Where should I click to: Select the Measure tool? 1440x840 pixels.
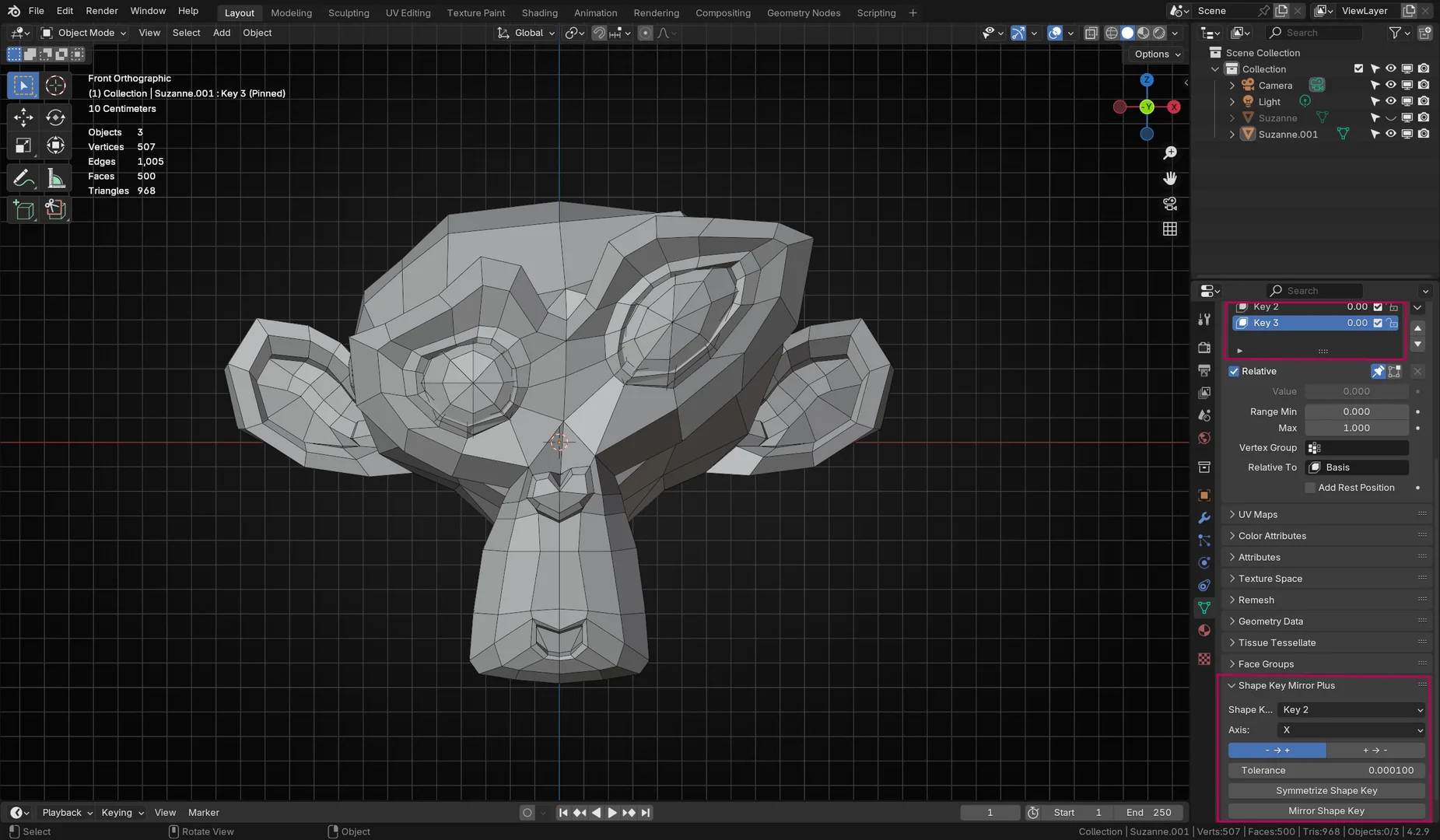tap(55, 178)
